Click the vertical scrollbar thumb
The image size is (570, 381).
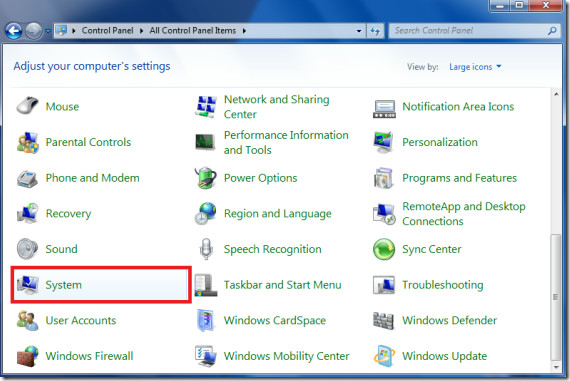tap(555, 297)
